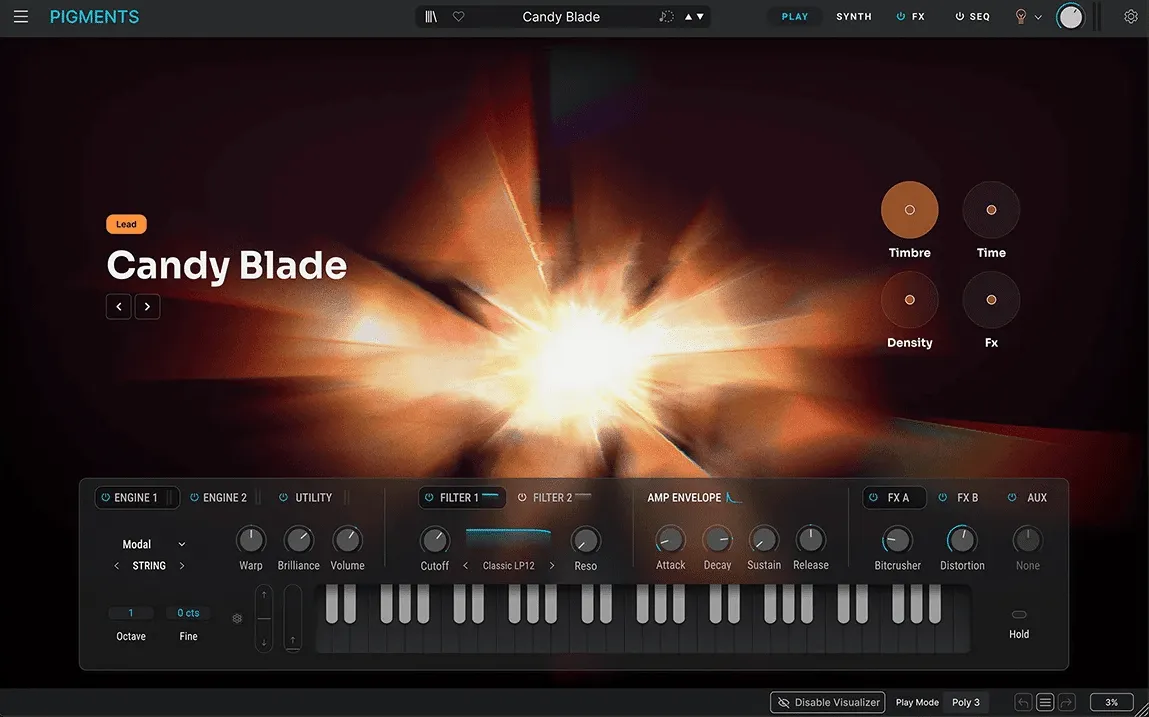
Task: Toggle Filter 1 power
Action: (429, 498)
